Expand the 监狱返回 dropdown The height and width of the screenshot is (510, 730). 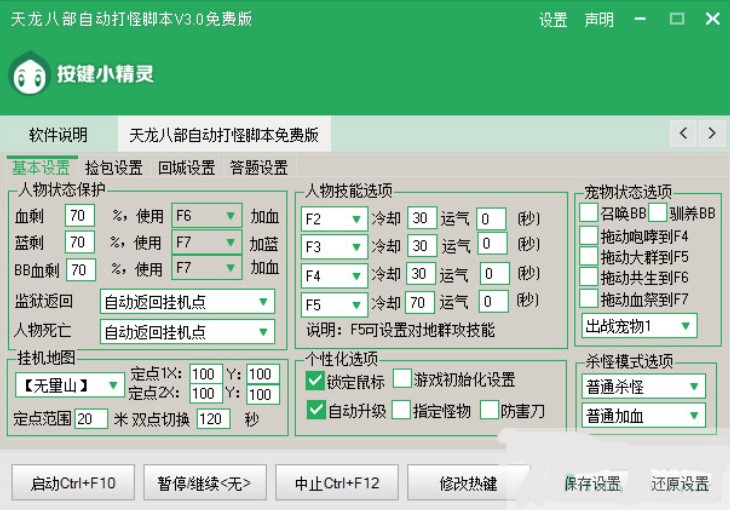[x=187, y=302]
